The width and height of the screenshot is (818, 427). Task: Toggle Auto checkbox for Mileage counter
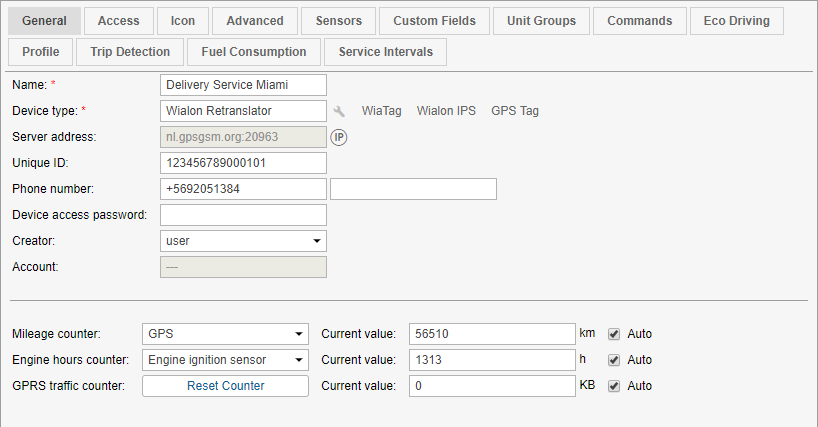pos(614,334)
